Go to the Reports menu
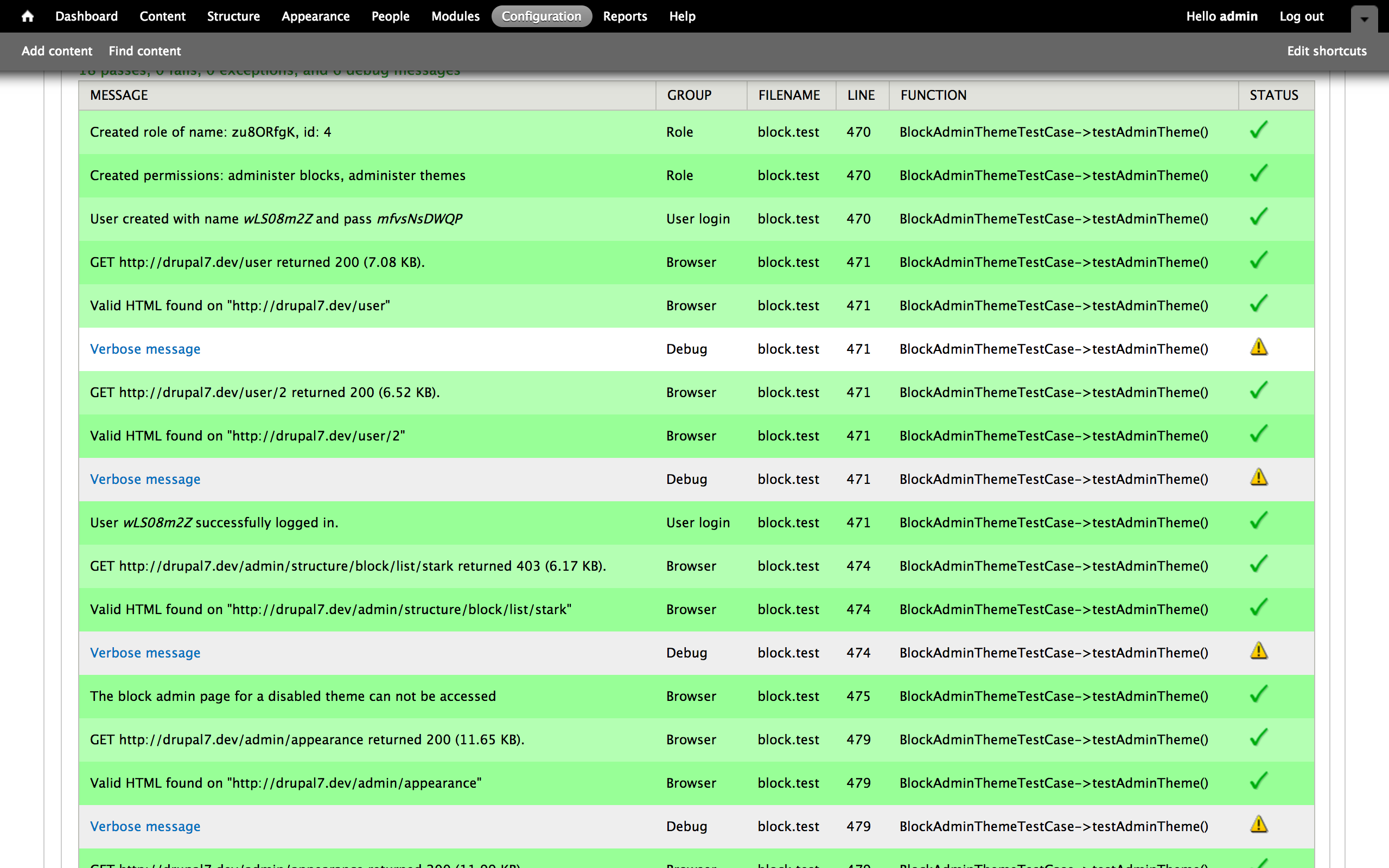 pyautogui.click(x=625, y=16)
